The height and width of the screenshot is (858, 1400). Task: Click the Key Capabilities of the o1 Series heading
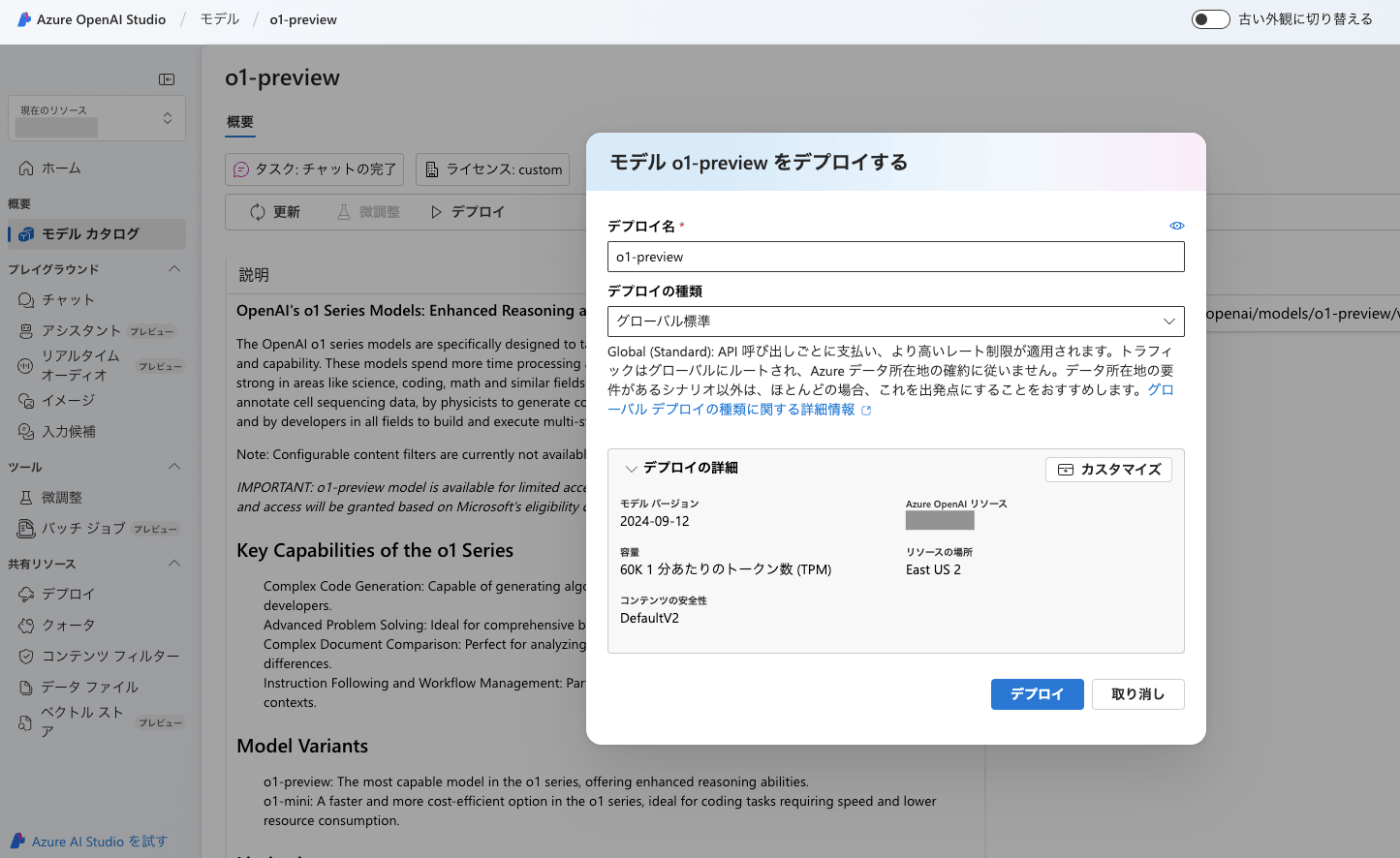(375, 550)
